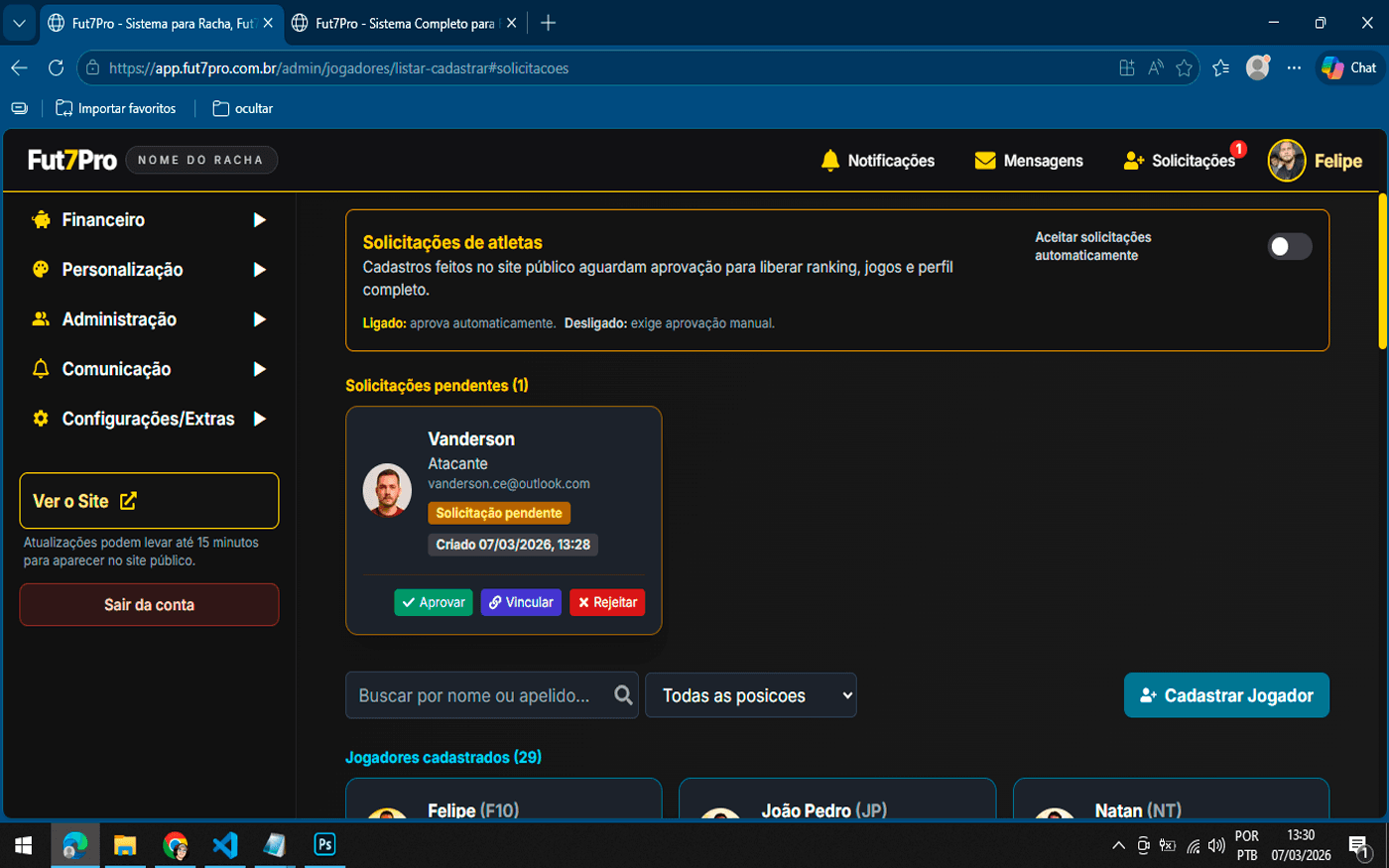The height and width of the screenshot is (868, 1389).
Task: Reject Vanderson's pending request
Action: (x=607, y=602)
